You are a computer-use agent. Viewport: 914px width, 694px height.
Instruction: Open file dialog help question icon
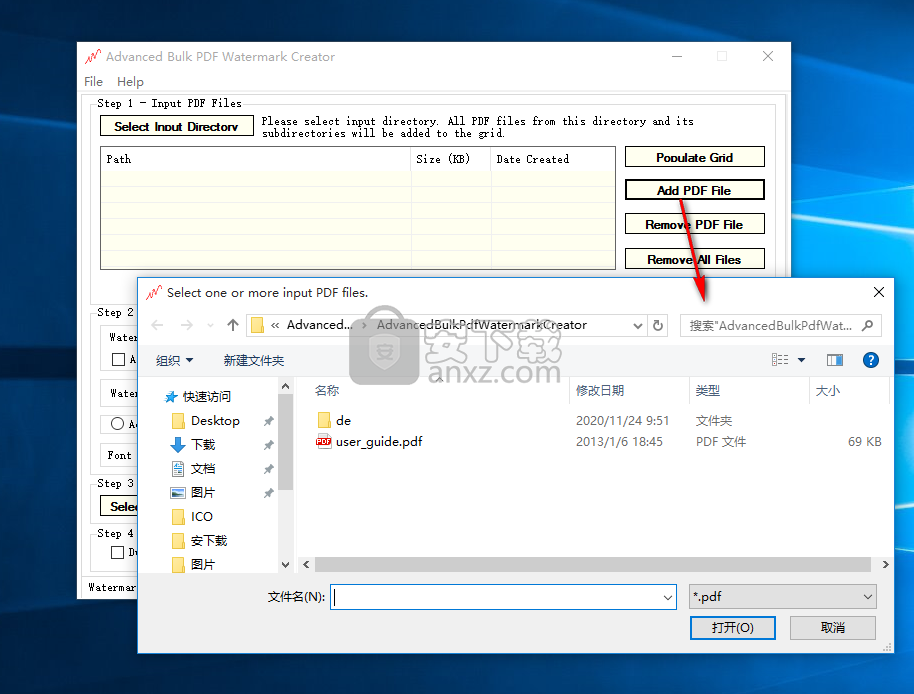(870, 360)
